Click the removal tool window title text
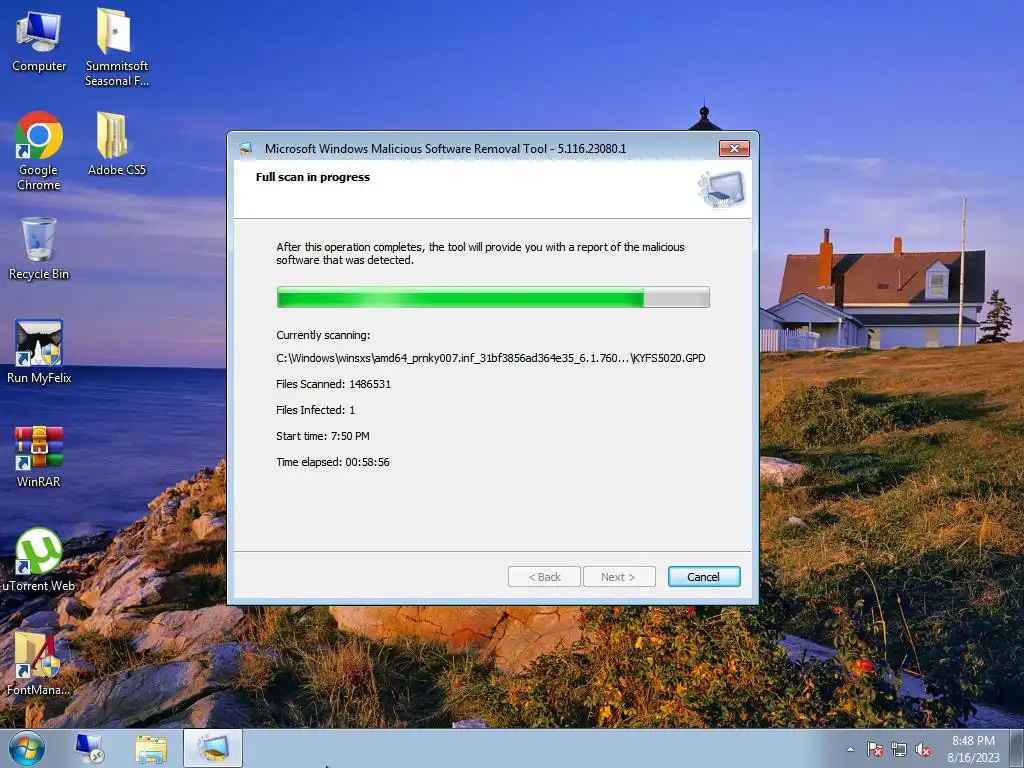1024x768 pixels. pyautogui.click(x=445, y=148)
